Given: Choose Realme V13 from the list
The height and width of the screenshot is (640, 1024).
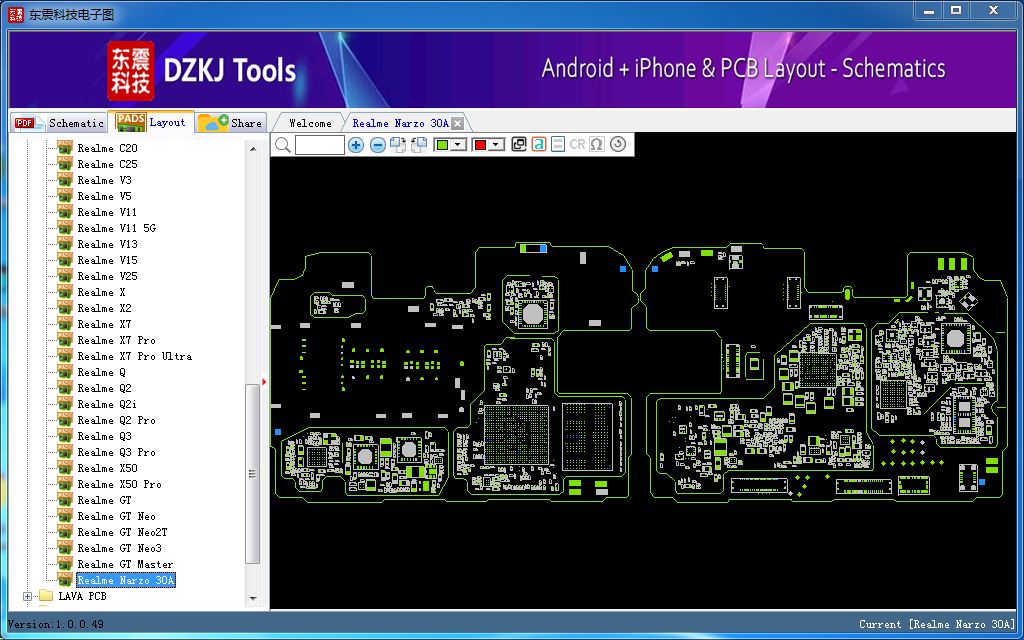Looking at the screenshot, I should click(107, 244).
